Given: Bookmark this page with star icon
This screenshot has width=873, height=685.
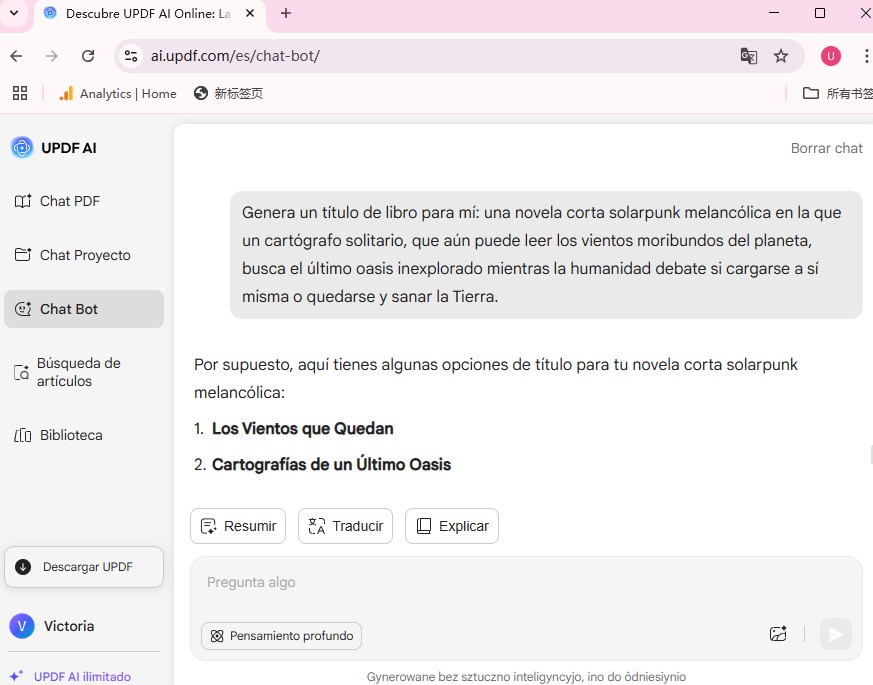Looking at the screenshot, I should click(x=781, y=56).
